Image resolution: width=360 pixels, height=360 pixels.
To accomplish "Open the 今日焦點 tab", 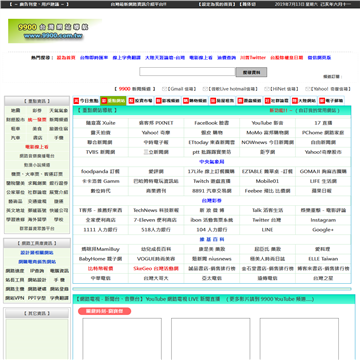I will pyautogui.click(x=86, y=101).
